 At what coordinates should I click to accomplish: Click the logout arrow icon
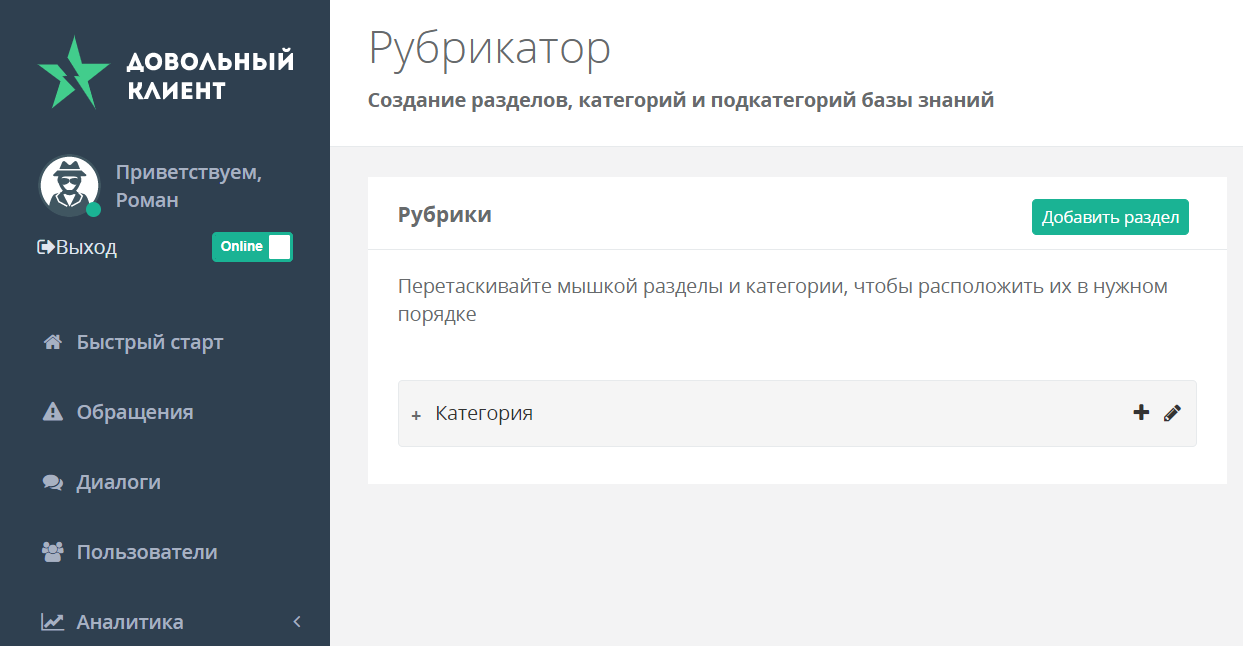tap(45, 247)
